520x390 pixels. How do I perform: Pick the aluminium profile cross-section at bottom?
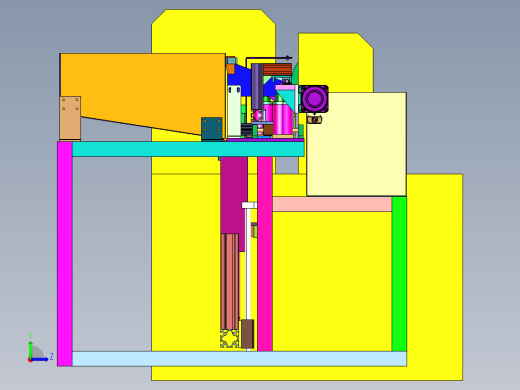(230, 339)
